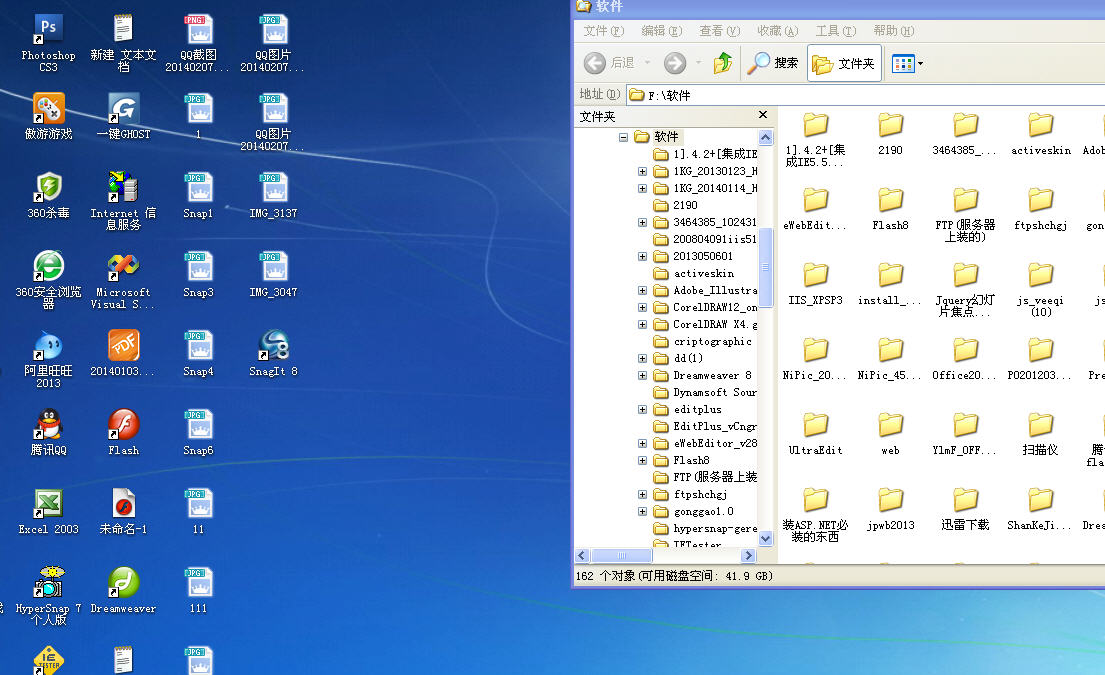The height and width of the screenshot is (675, 1105).
Task: Click the 搜索 search button
Action: coord(774,63)
